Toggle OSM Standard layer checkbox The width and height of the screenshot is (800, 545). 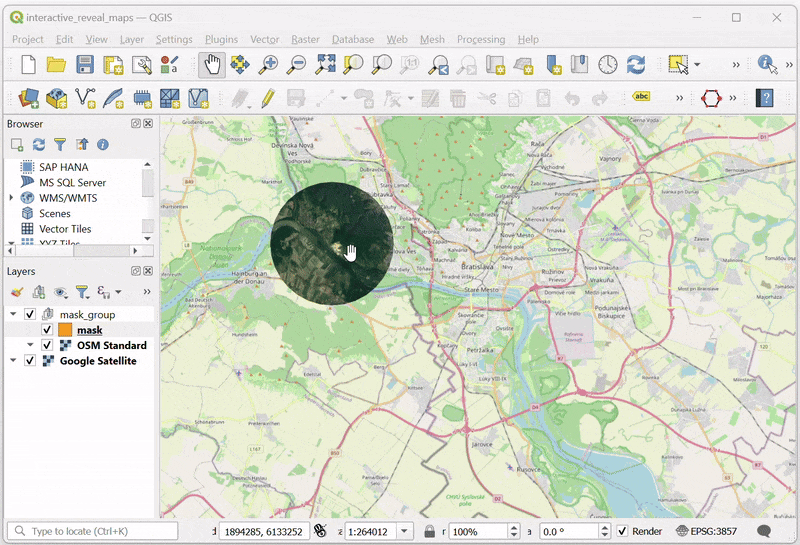[47, 345]
